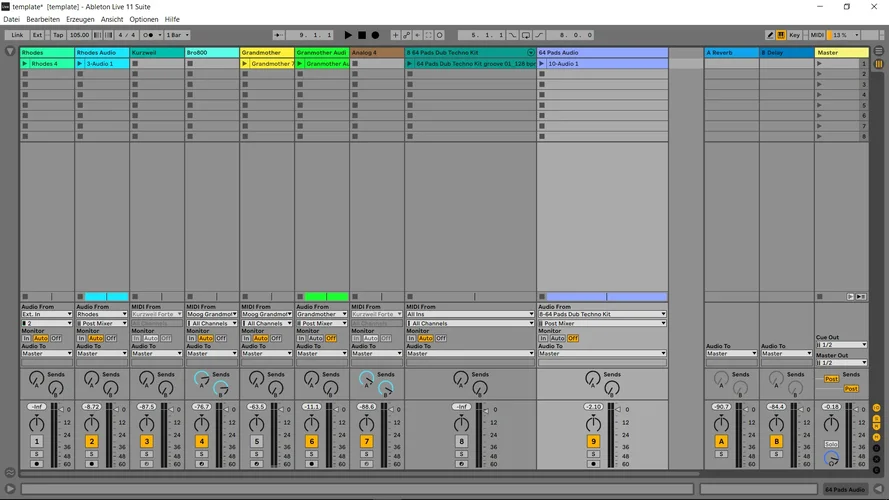Click the Tap tempo button
Screen dimensions: 889x500
[58, 35]
